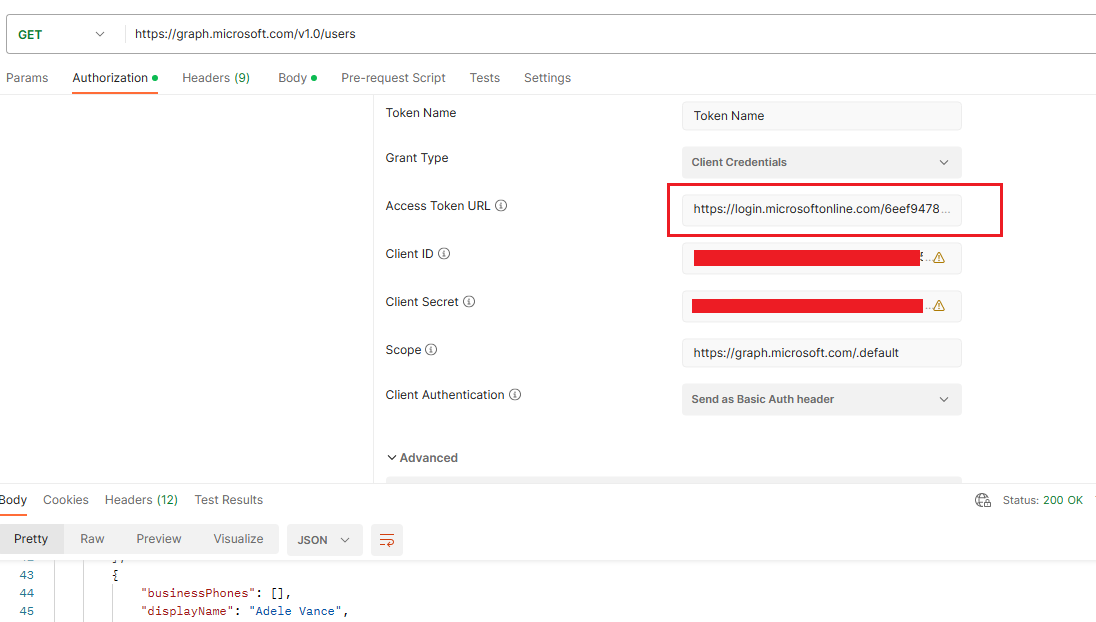Toggle the wrap lines icon
The image size is (1096, 622).
coord(387,540)
